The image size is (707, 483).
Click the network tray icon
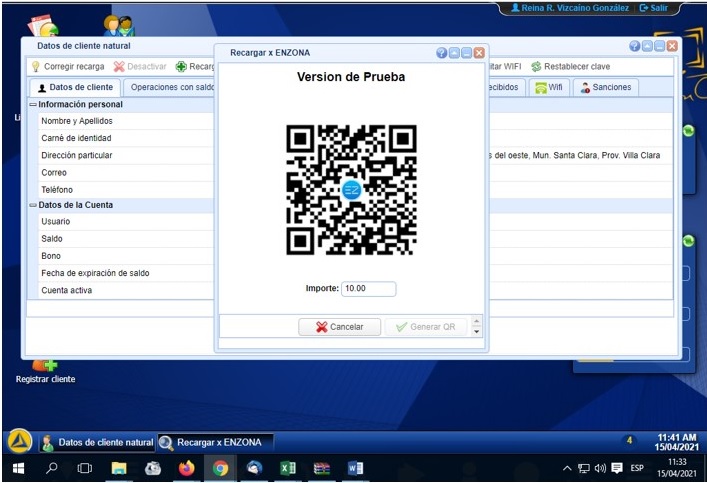583,469
